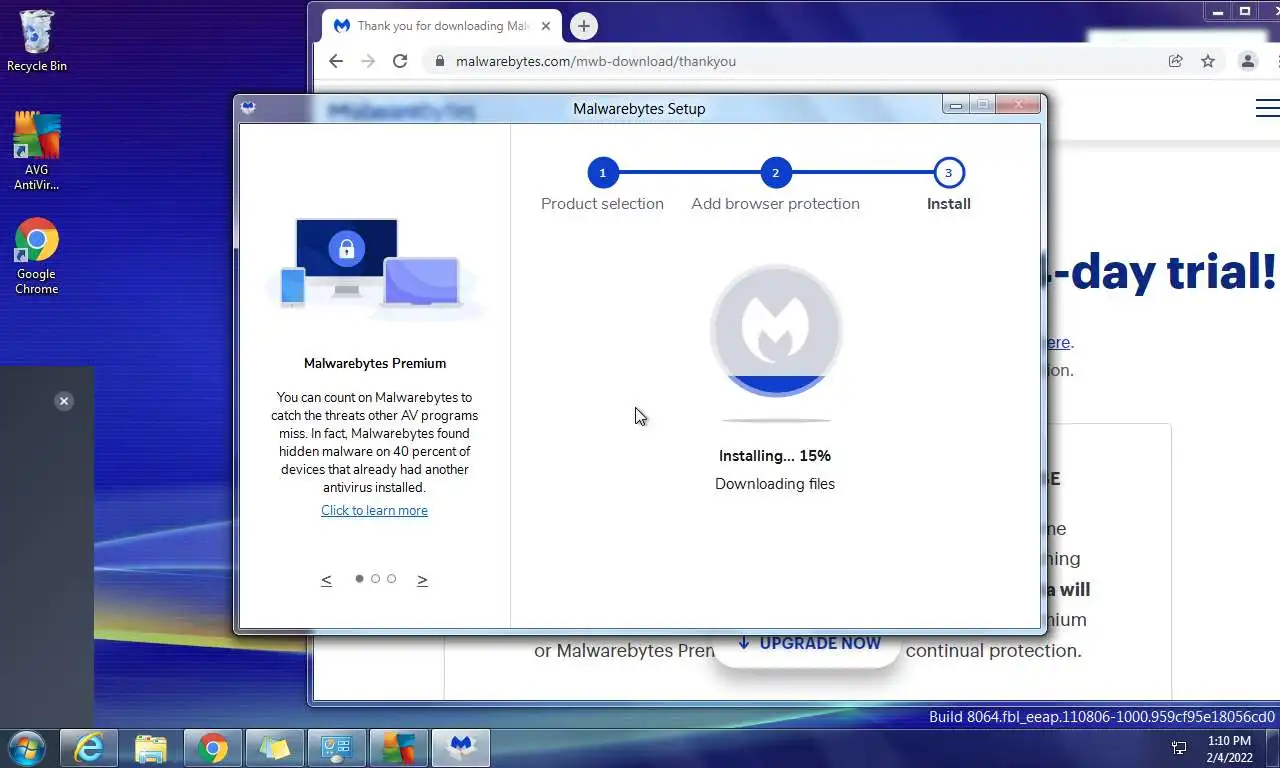Image resolution: width=1280 pixels, height=768 pixels.
Task: Click the UPGRADE NOW button on webpage
Action: (x=808, y=644)
